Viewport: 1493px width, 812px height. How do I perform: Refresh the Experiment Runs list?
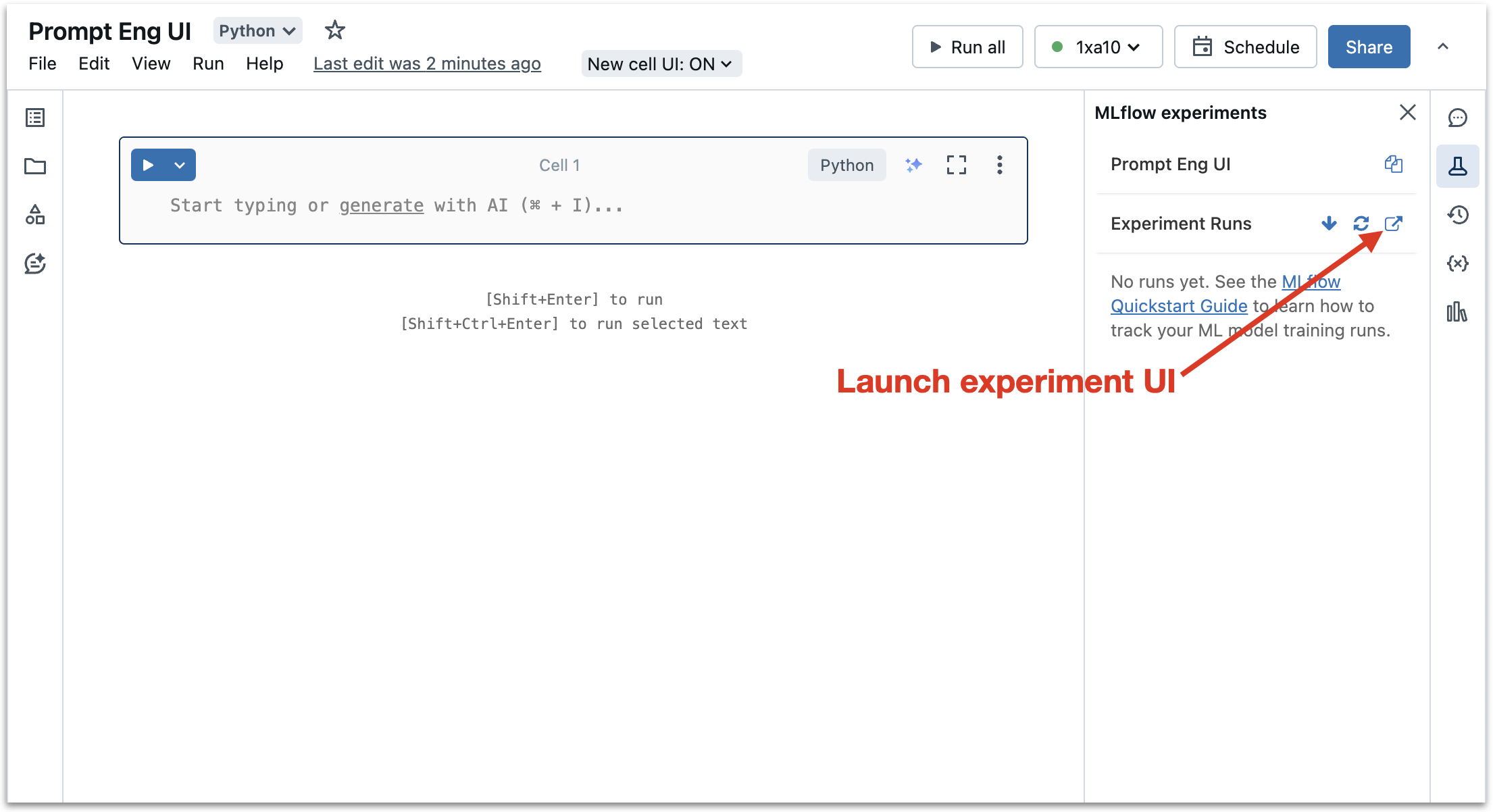1361,224
